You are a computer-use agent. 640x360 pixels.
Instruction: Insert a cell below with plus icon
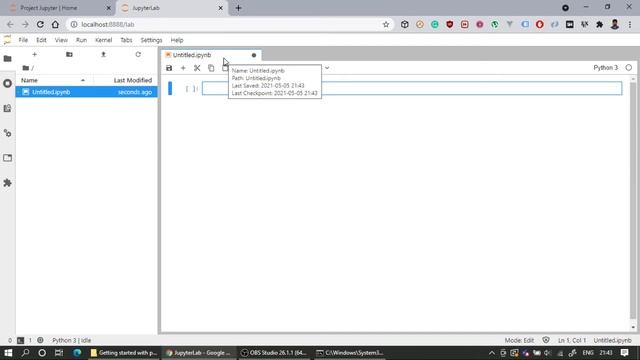point(183,68)
